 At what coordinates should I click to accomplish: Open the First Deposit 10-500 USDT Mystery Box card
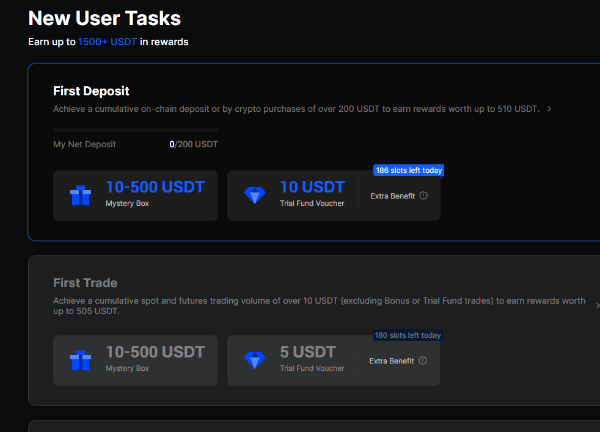coord(135,196)
